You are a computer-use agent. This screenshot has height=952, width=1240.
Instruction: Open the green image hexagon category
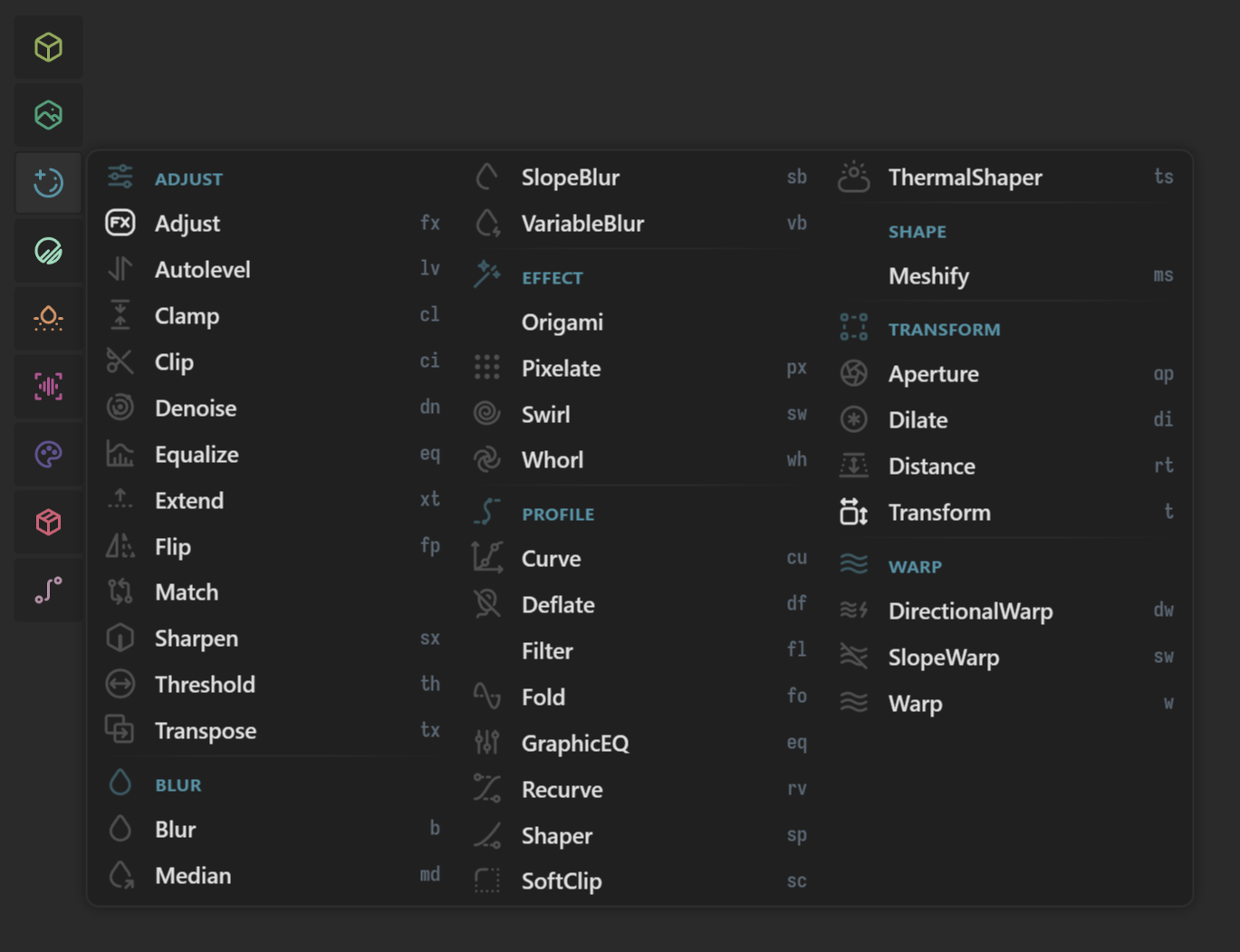(48, 115)
